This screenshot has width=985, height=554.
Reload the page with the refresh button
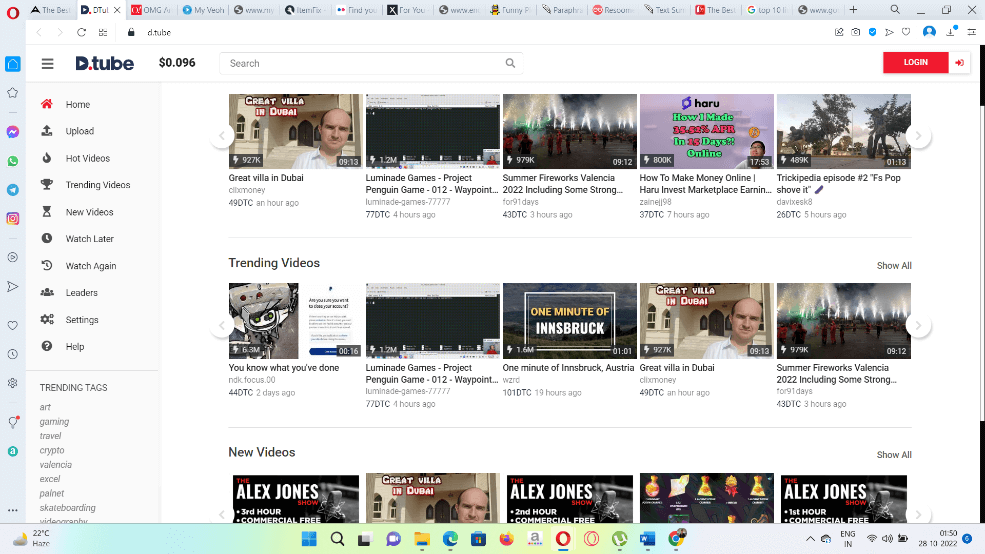81,32
